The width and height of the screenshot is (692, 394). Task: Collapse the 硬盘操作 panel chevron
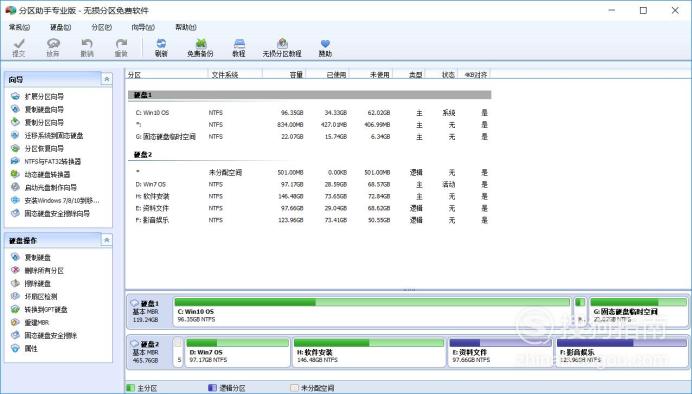[106, 240]
